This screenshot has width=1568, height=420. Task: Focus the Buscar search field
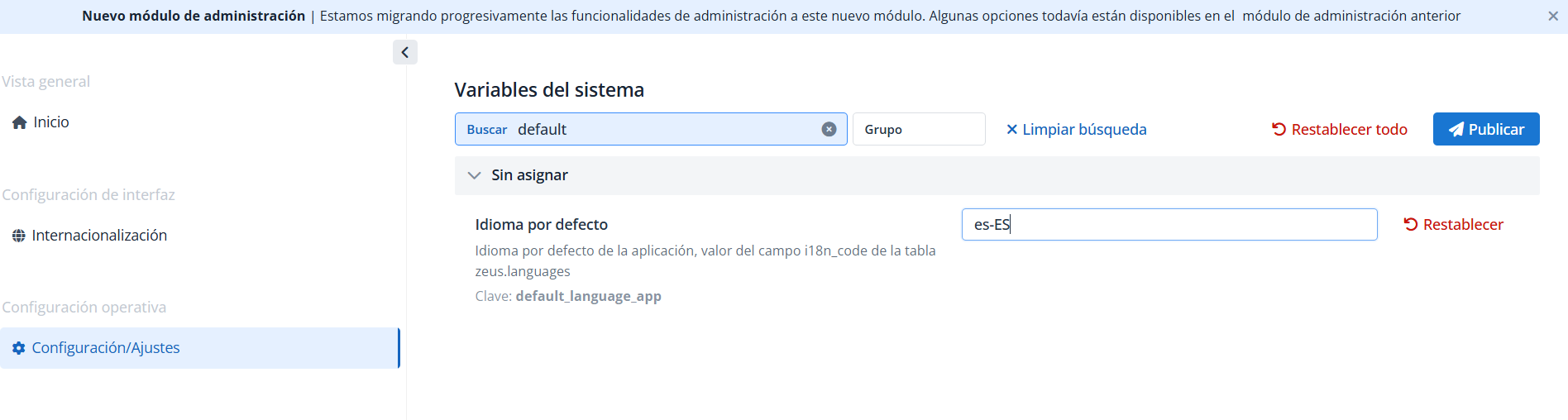(x=651, y=129)
